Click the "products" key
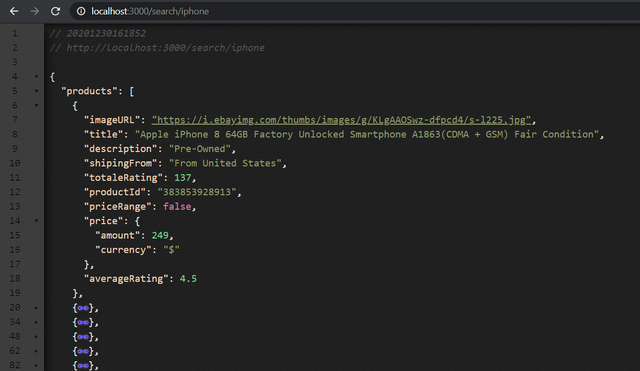The width and height of the screenshot is (640, 371). [x=89, y=91]
